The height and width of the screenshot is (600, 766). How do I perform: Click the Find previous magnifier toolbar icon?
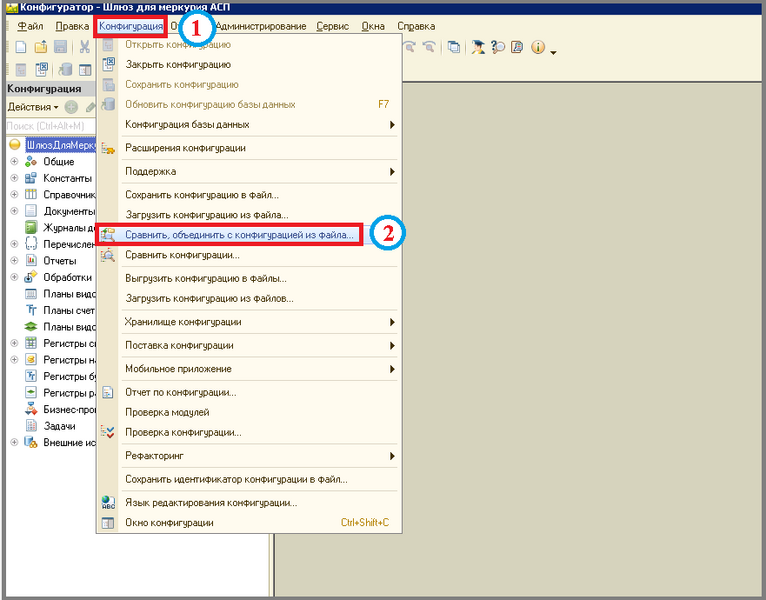429,47
